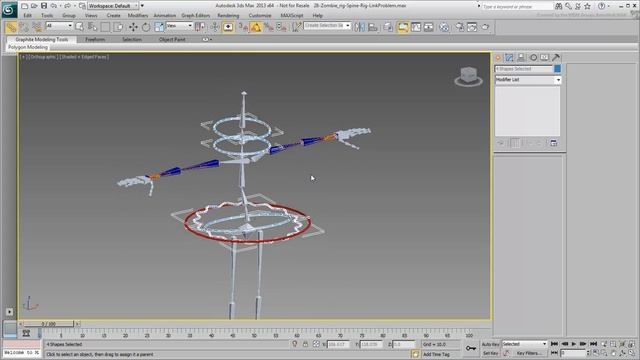This screenshot has width=640, height=360.
Task: Toggle the 3D Snaps button
Action: (243, 27)
